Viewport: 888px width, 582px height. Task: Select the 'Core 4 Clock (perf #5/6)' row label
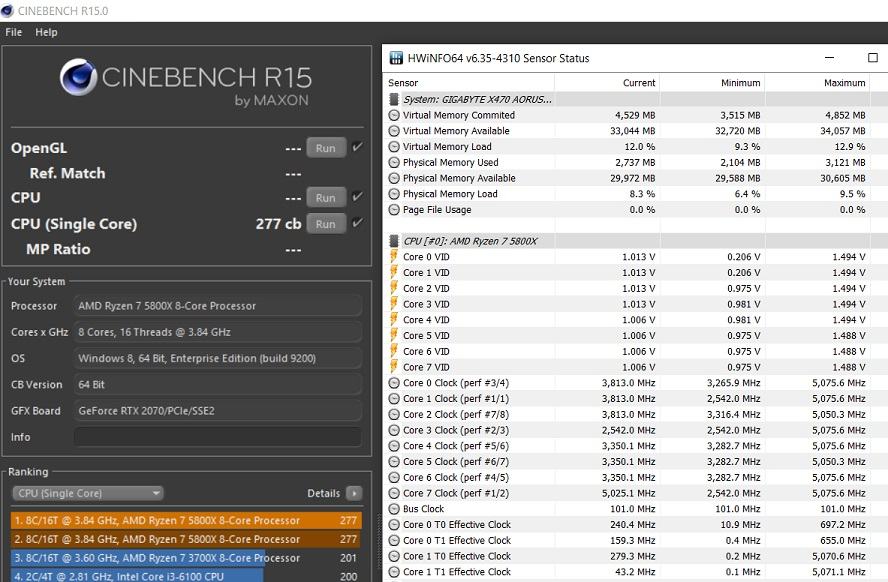pyautogui.click(x=456, y=446)
